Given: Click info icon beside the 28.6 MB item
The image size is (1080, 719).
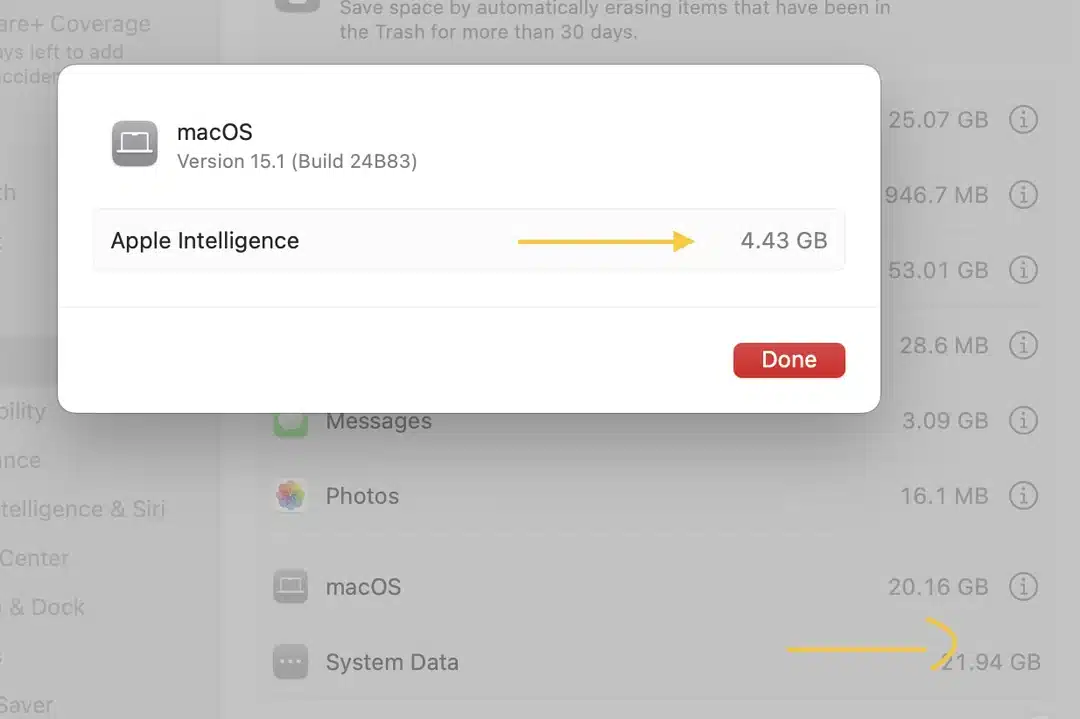Looking at the screenshot, I should pos(1024,345).
